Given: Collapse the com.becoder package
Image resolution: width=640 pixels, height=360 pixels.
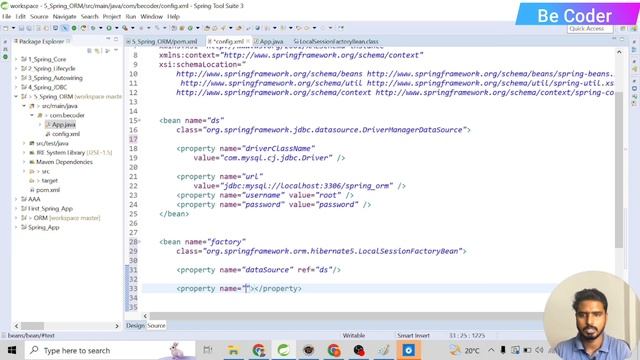Looking at the screenshot, I should pos(32,116).
